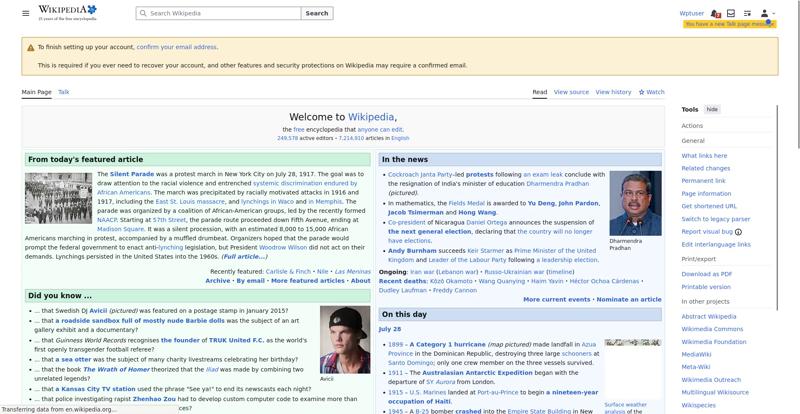This screenshot has height=414, width=800.
Task: Click the info icon beside Report visual bug
Action: pos(738,232)
